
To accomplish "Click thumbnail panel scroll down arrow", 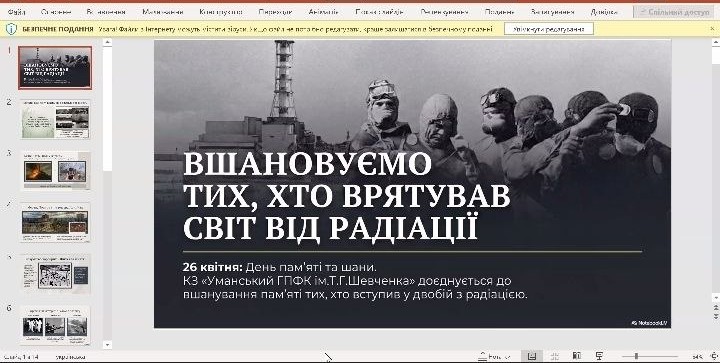I will [107, 345].
